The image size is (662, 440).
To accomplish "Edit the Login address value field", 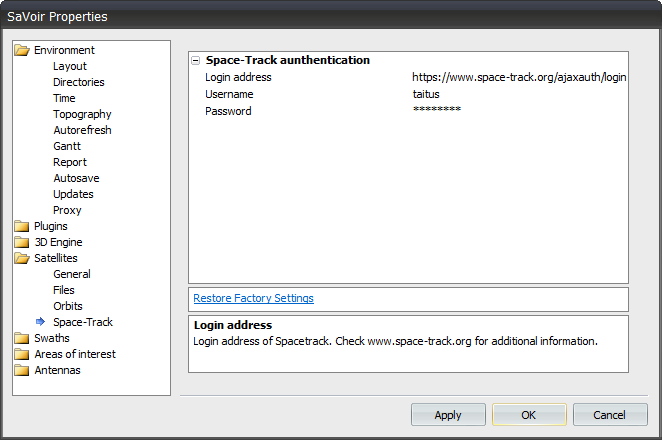I will click(518, 77).
